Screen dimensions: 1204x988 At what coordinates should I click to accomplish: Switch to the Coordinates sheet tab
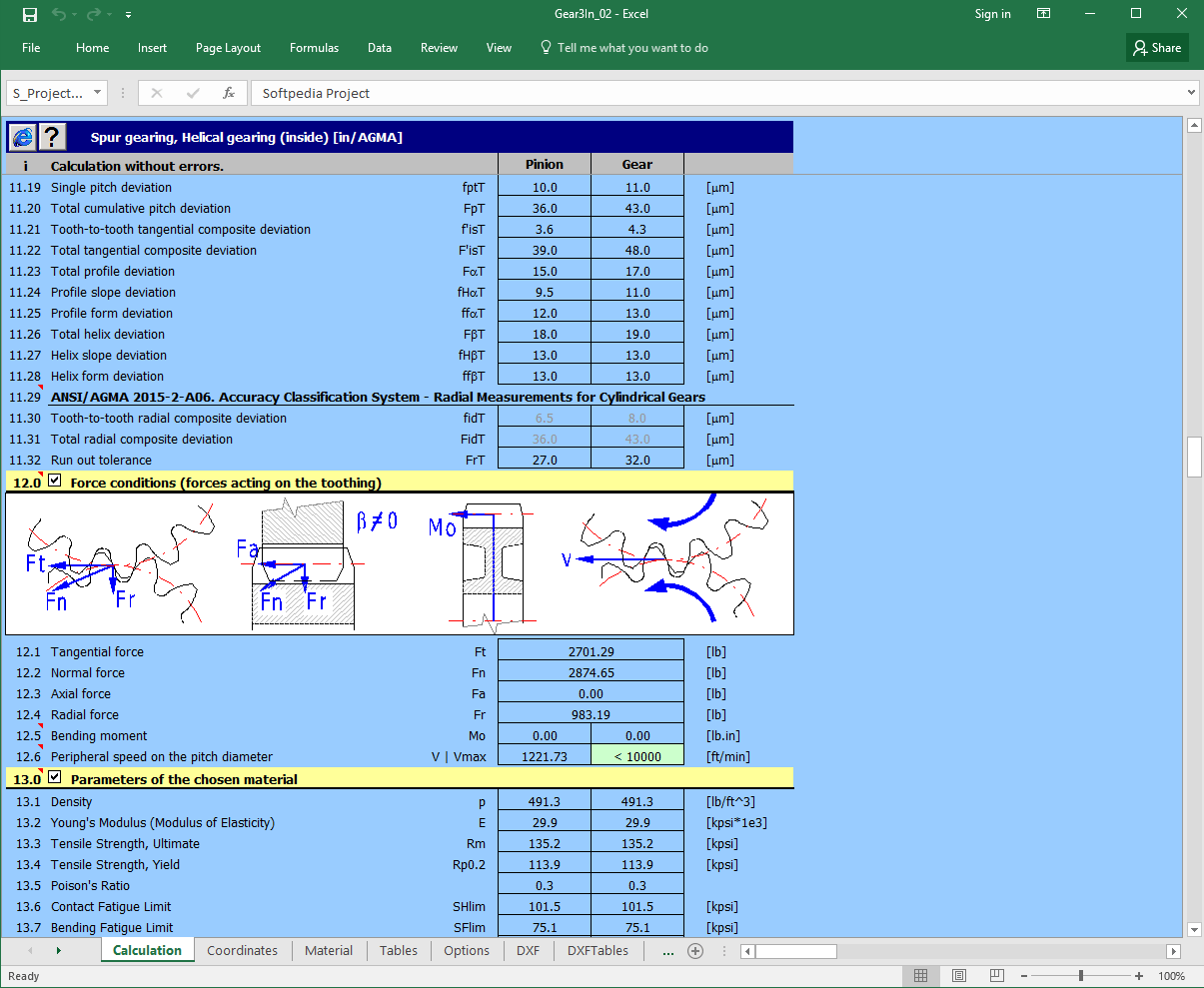click(x=242, y=950)
